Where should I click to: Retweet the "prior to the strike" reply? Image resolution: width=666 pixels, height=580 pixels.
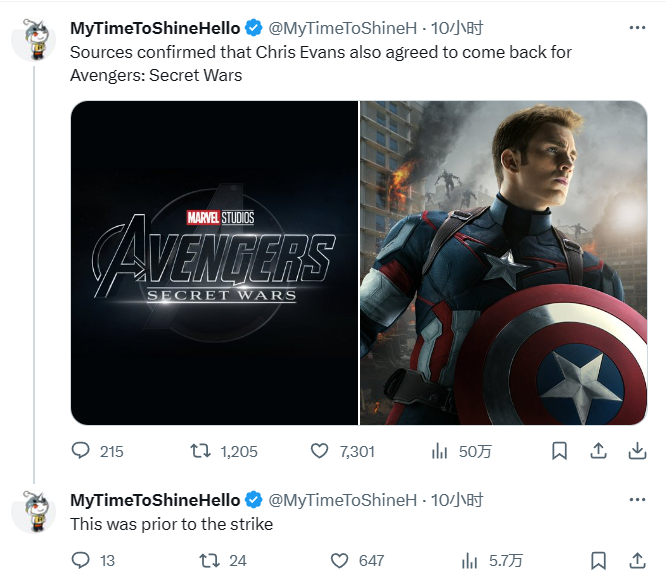point(210,560)
